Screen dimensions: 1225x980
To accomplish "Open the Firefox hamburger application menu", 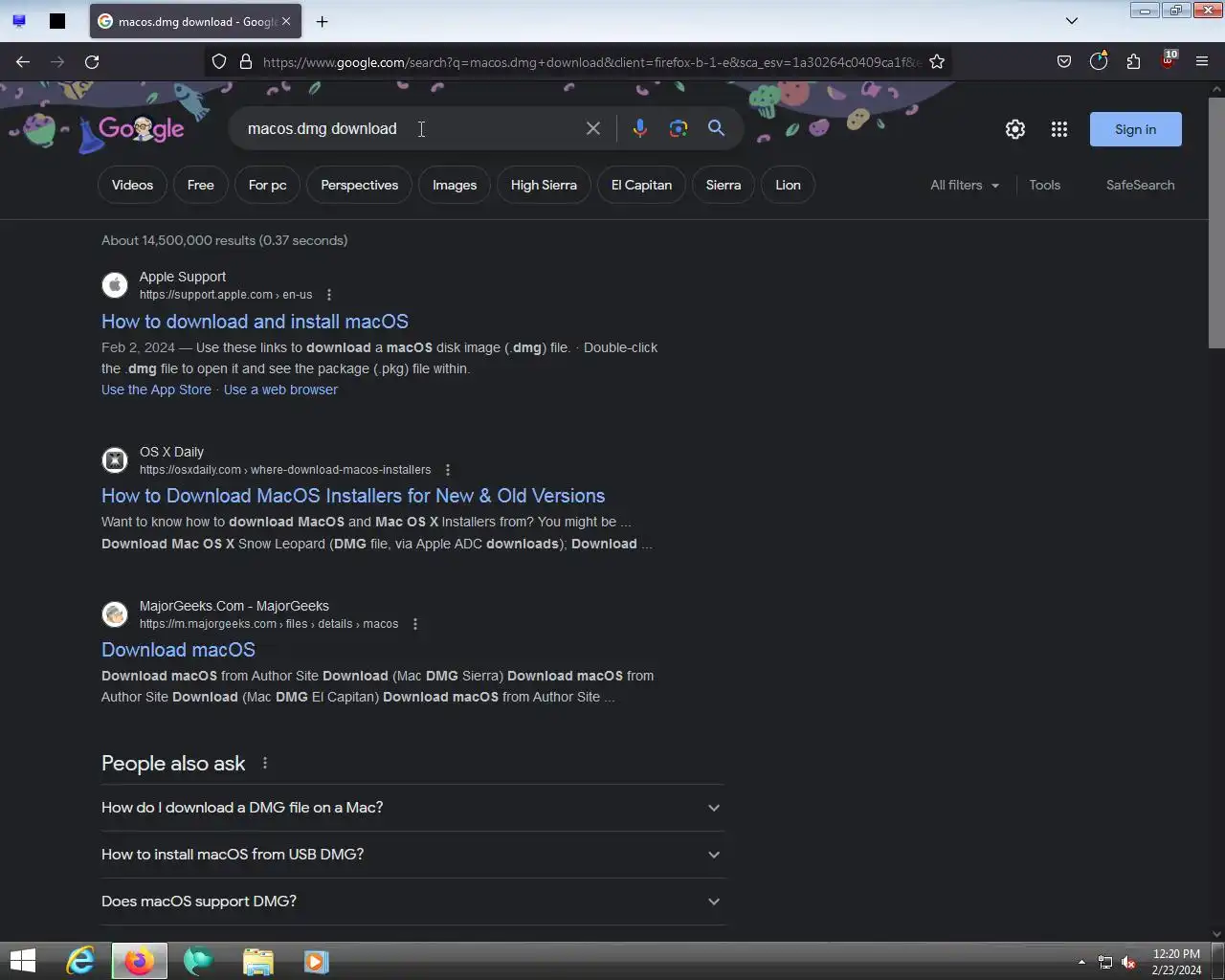I will pyautogui.click(x=1202, y=61).
